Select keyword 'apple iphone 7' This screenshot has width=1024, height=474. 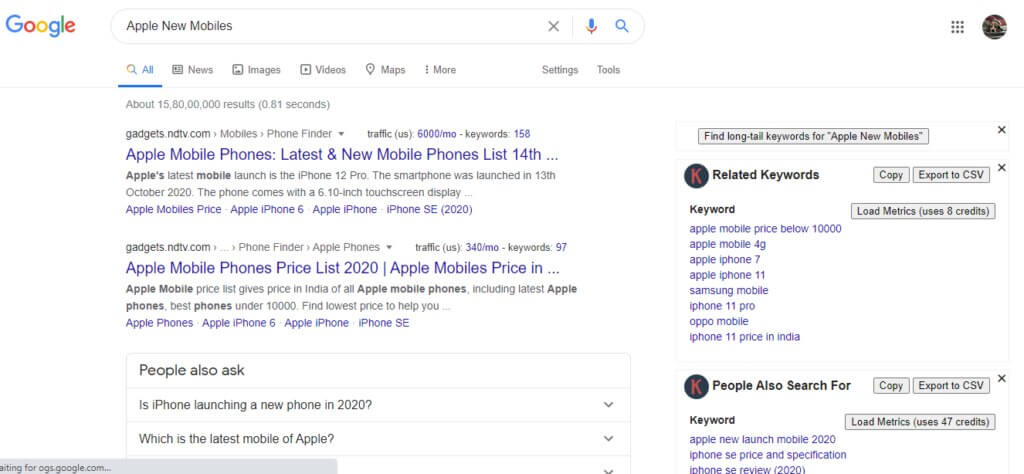(x=725, y=260)
